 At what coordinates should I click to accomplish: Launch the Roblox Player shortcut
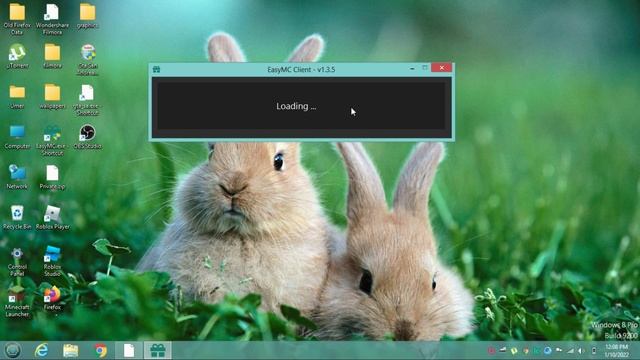point(52,217)
